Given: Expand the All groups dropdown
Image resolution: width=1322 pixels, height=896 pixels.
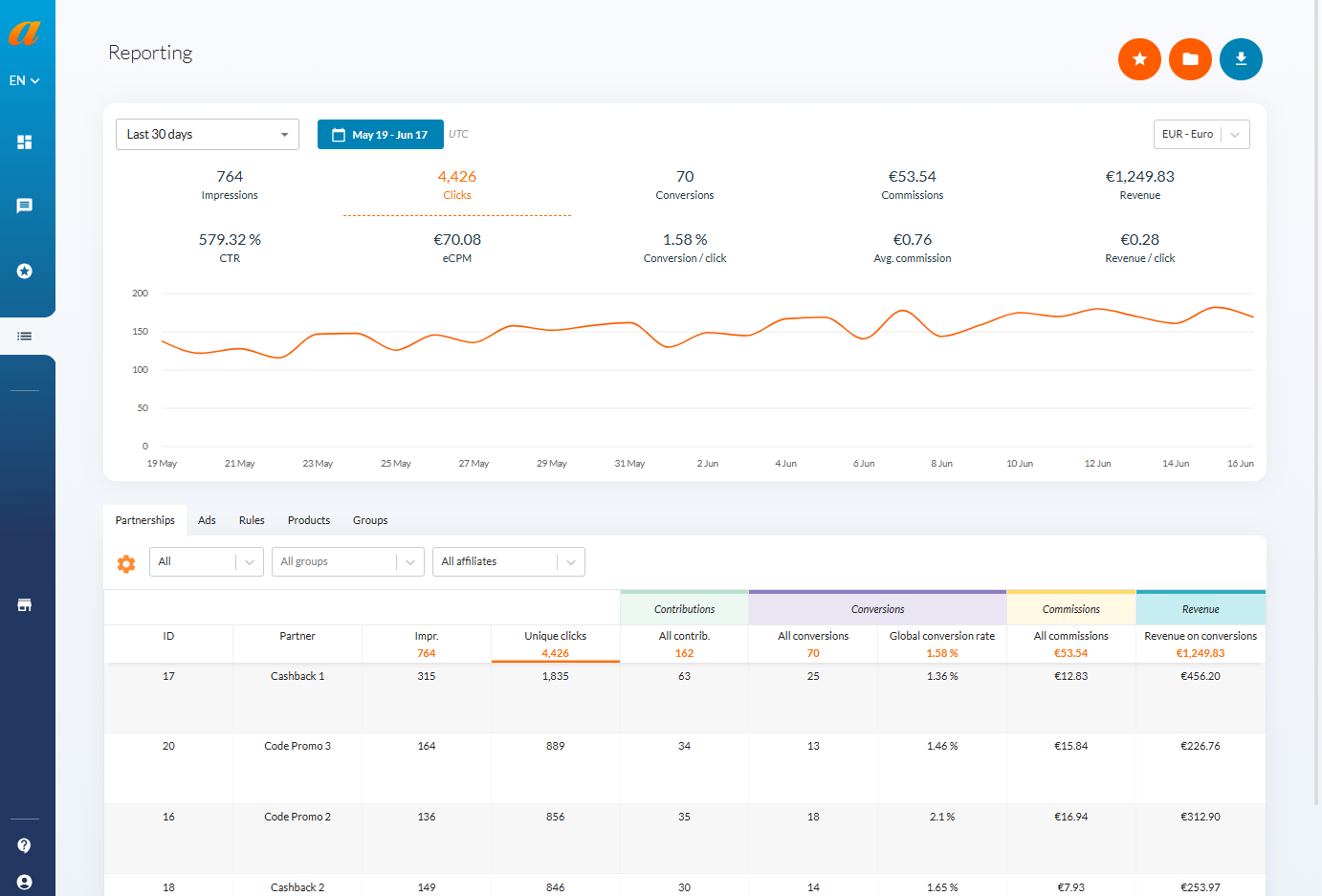Looking at the screenshot, I should click(x=348, y=561).
